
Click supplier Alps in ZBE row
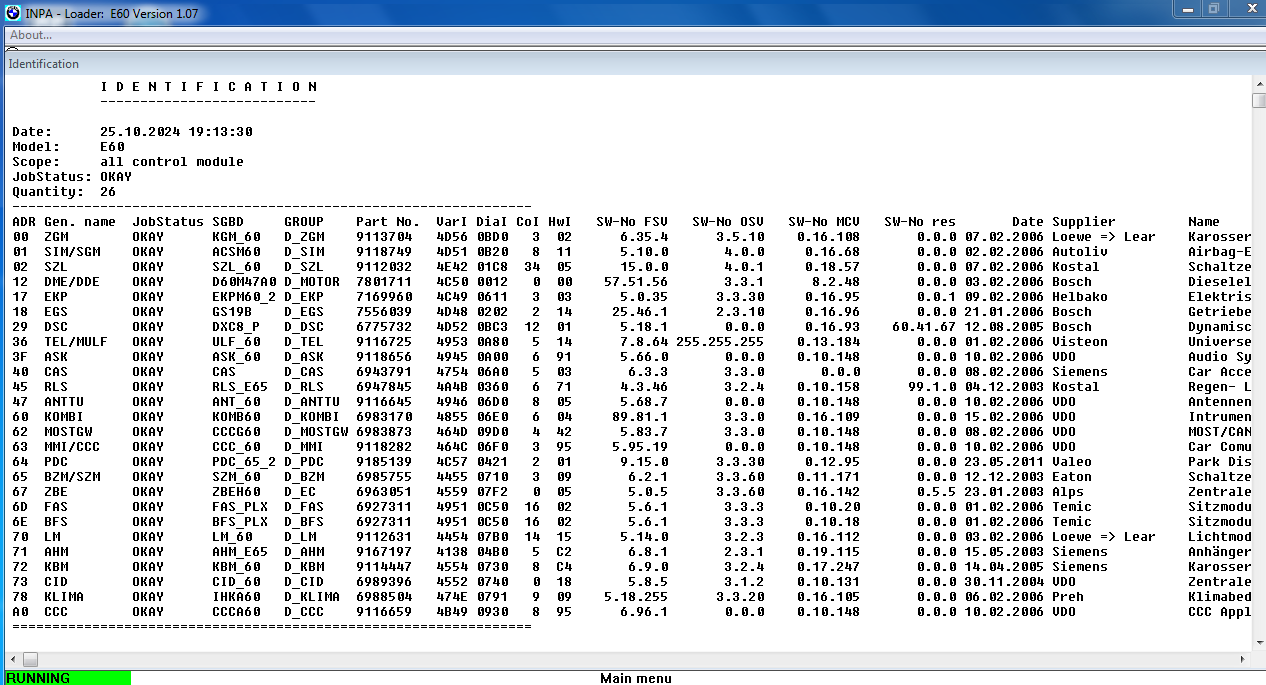1068,491
